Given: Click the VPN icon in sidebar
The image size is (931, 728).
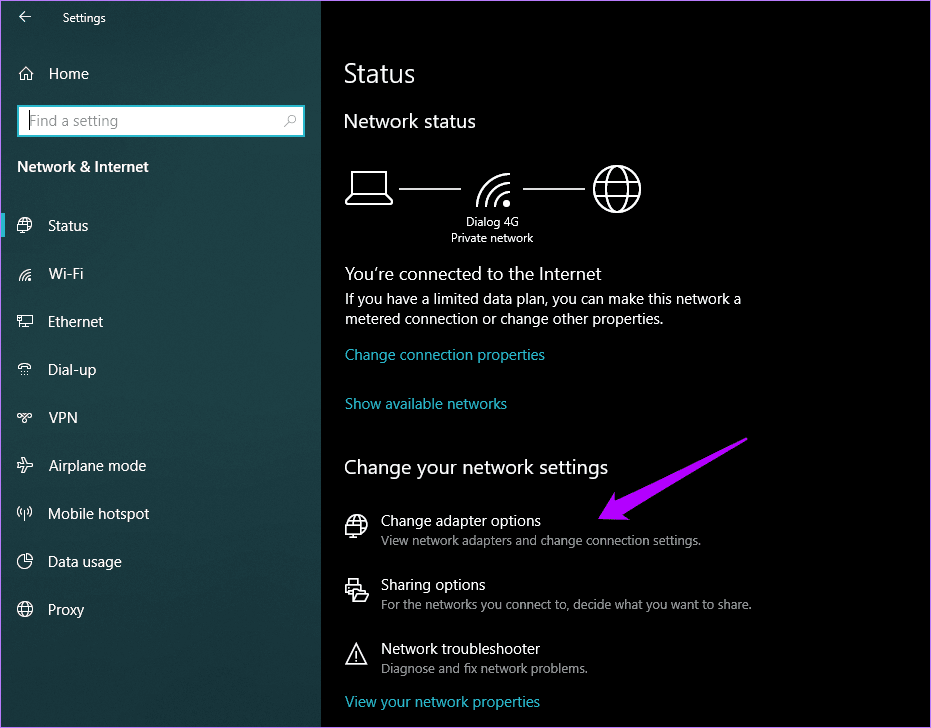Looking at the screenshot, I should coord(25,417).
